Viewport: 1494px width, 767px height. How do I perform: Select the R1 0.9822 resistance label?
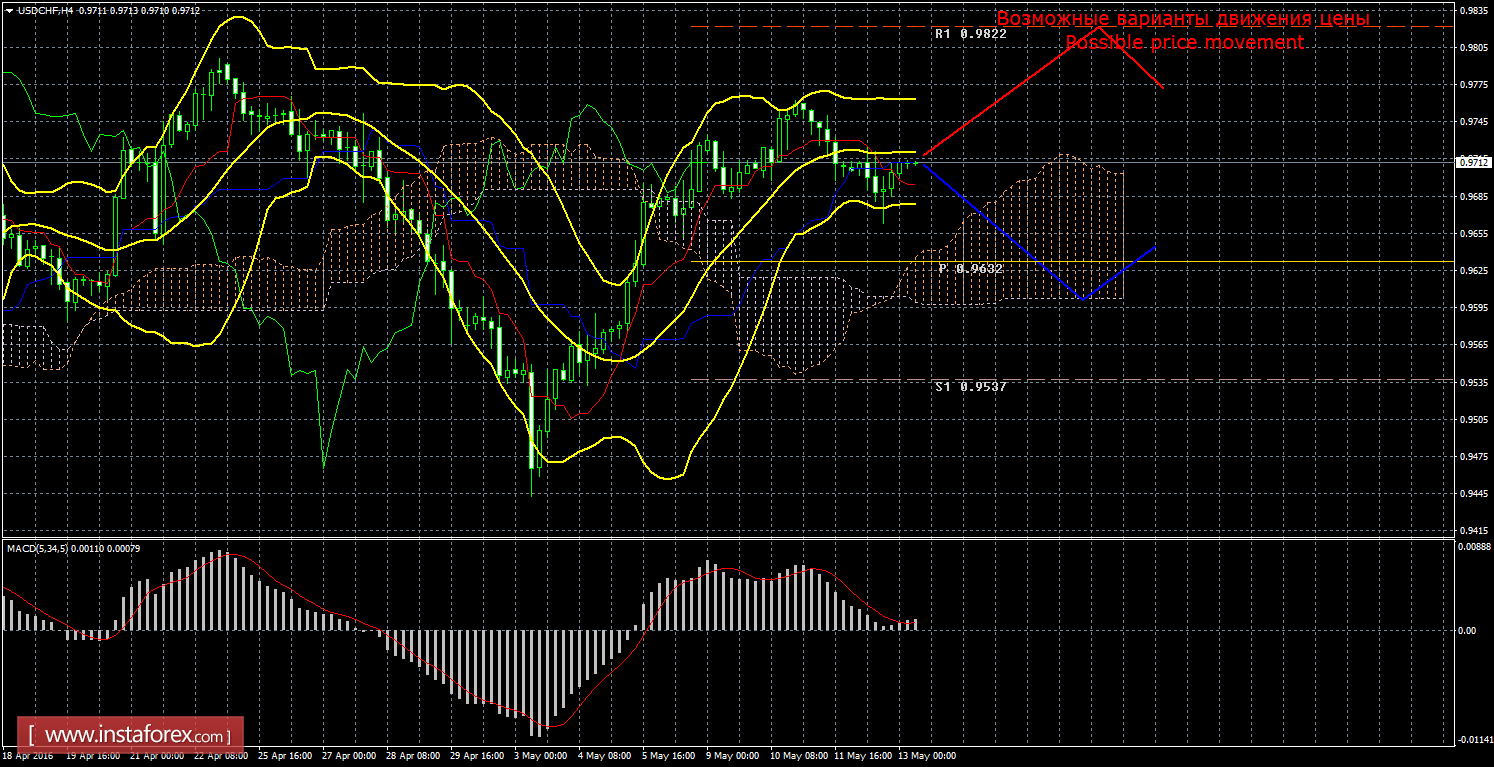[970, 34]
